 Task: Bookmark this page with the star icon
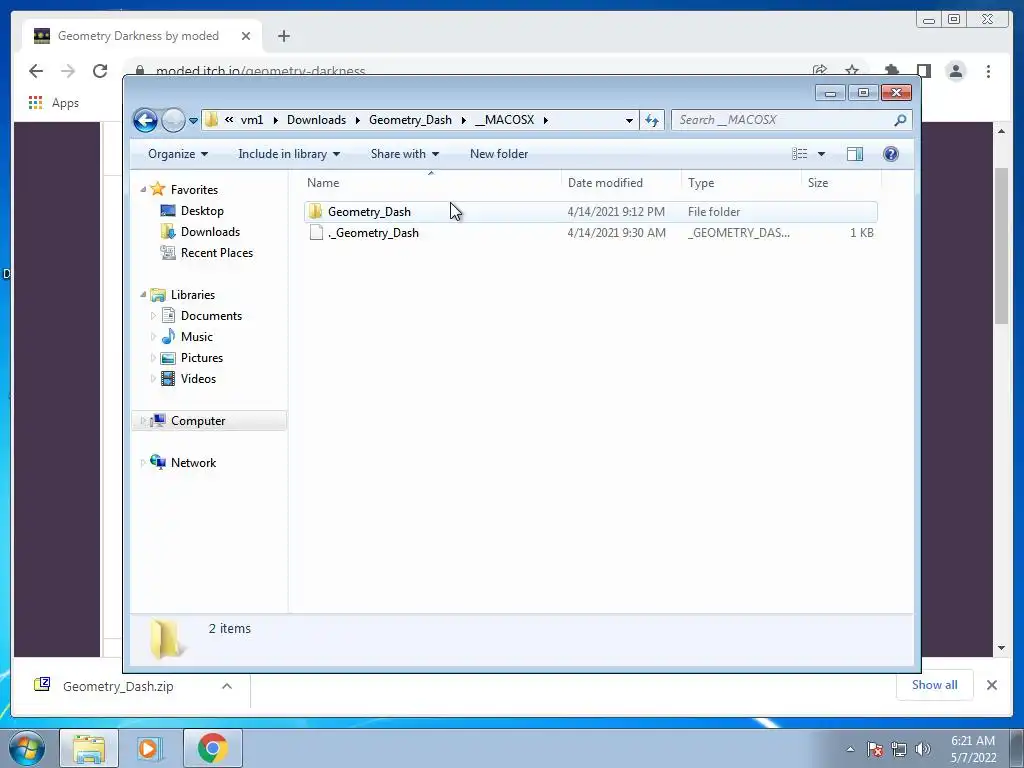[x=852, y=70]
